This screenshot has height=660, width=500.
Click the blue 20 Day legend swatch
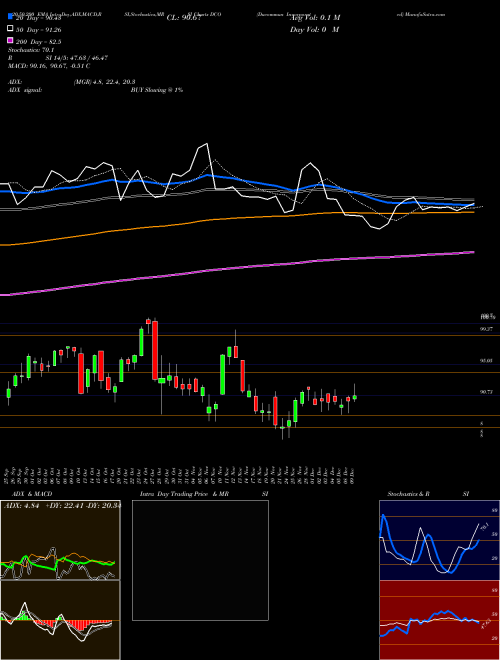pos(10,17)
